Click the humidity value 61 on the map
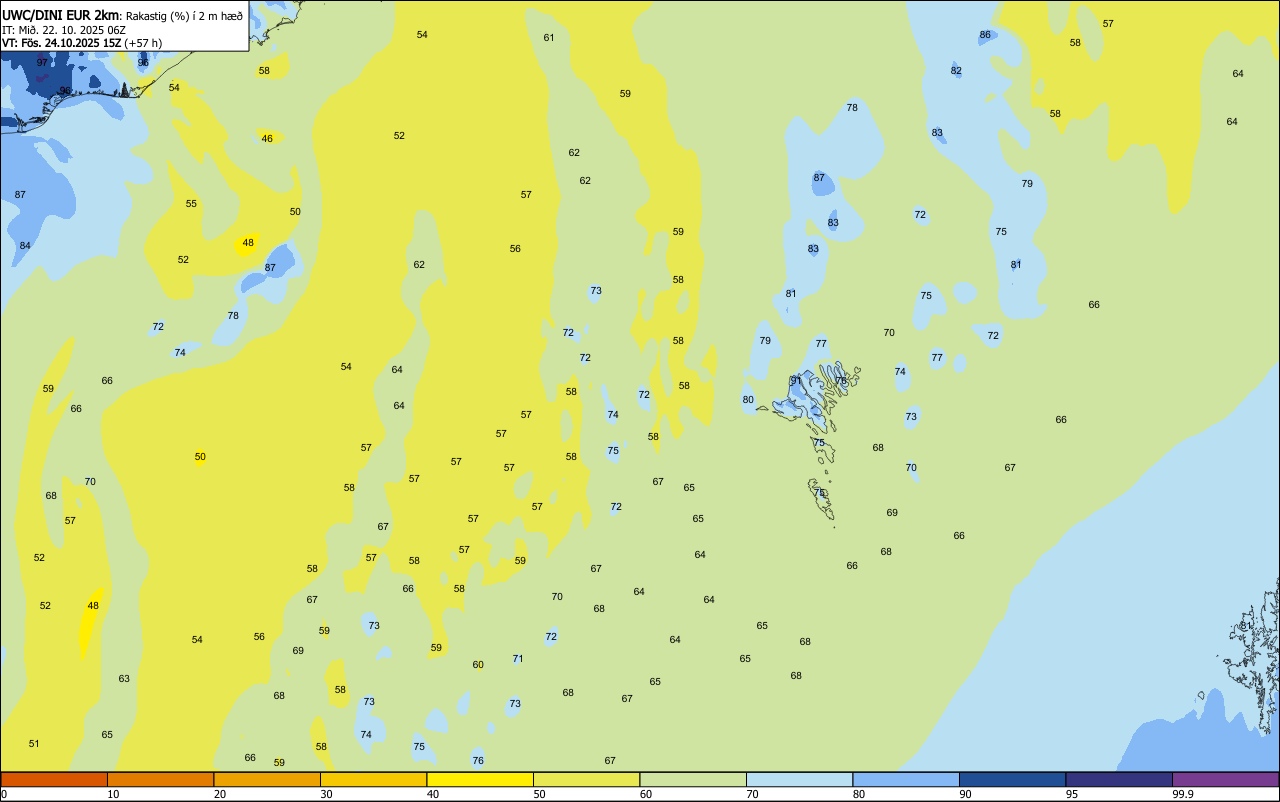The width and height of the screenshot is (1280, 802). 549,37
